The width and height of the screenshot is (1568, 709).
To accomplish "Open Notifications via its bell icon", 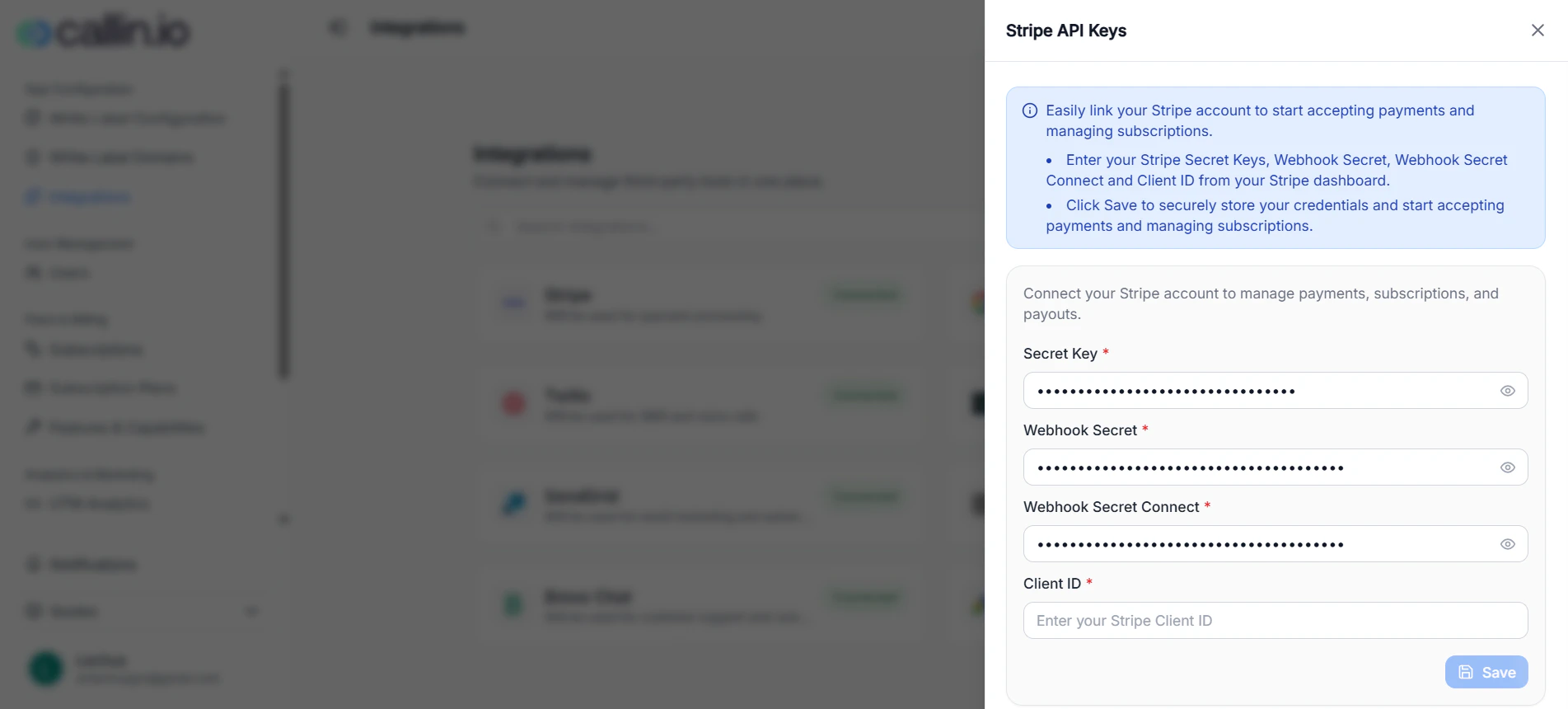I will [x=32, y=564].
